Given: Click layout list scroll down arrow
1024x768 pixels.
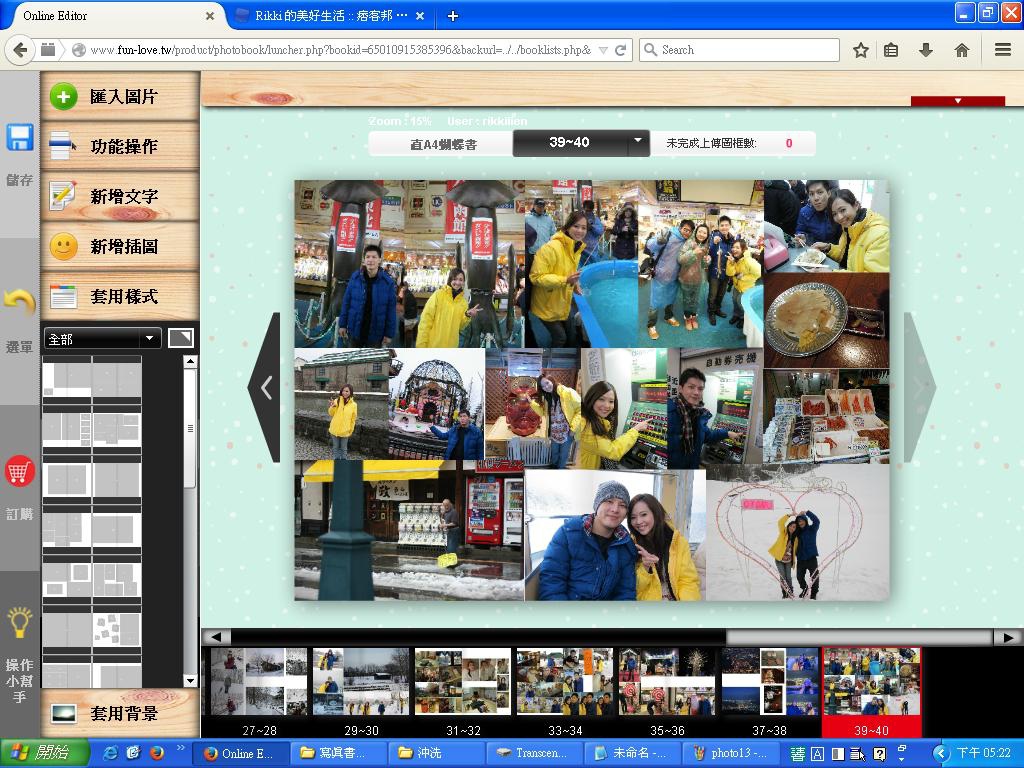Looking at the screenshot, I should point(190,680).
